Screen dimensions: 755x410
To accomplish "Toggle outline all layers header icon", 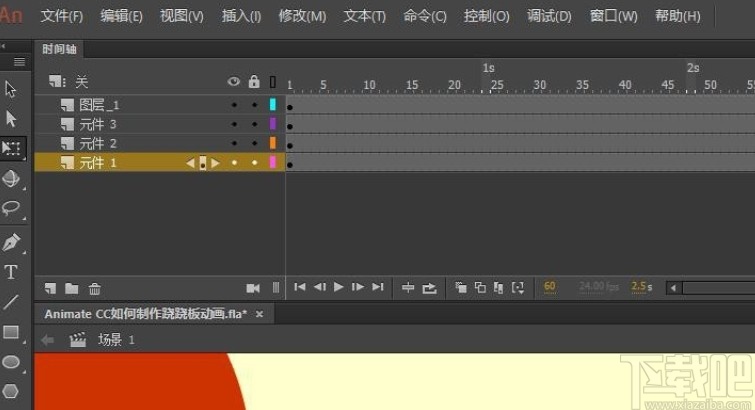I will (273, 82).
